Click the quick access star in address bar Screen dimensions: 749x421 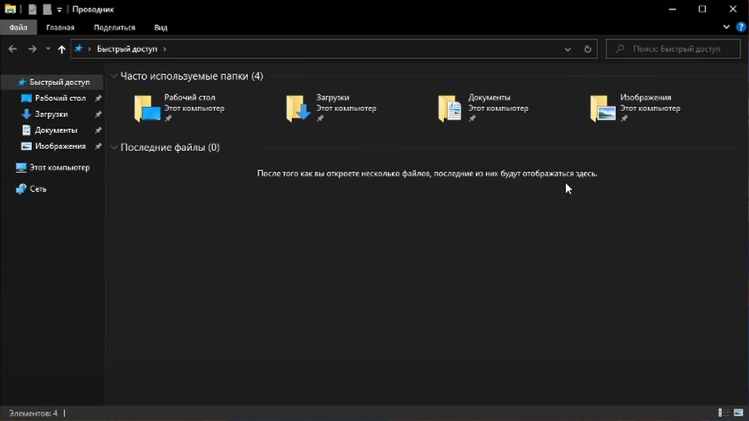pos(79,49)
